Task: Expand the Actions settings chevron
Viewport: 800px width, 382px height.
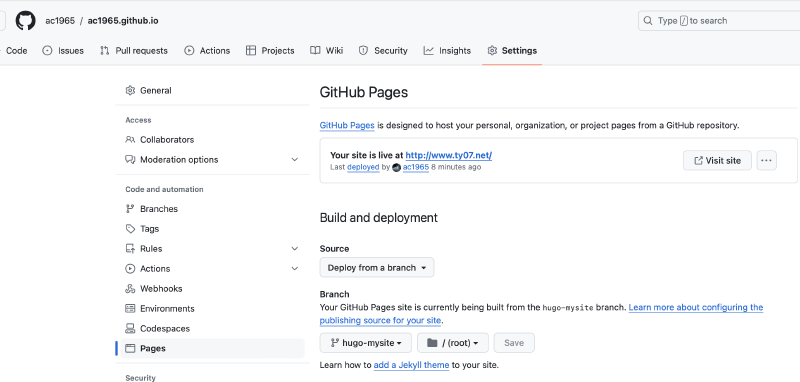Action: [x=294, y=269]
